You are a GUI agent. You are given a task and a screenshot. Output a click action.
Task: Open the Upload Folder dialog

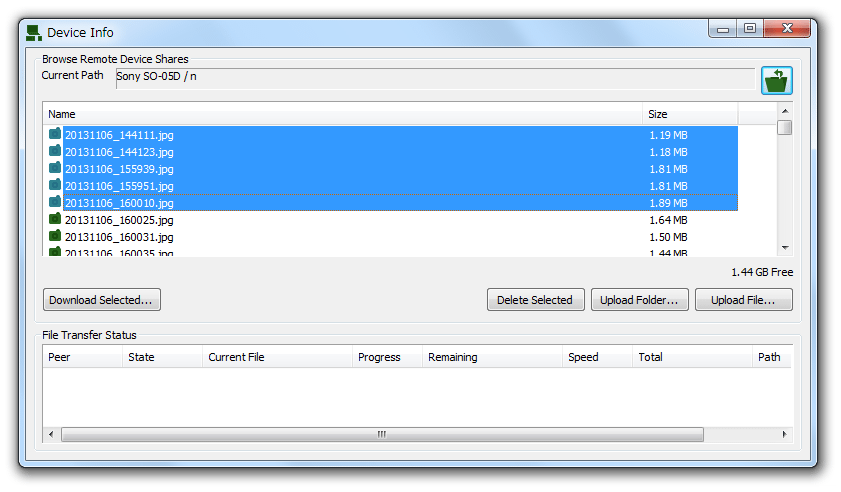pyautogui.click(x=639, y=300)
